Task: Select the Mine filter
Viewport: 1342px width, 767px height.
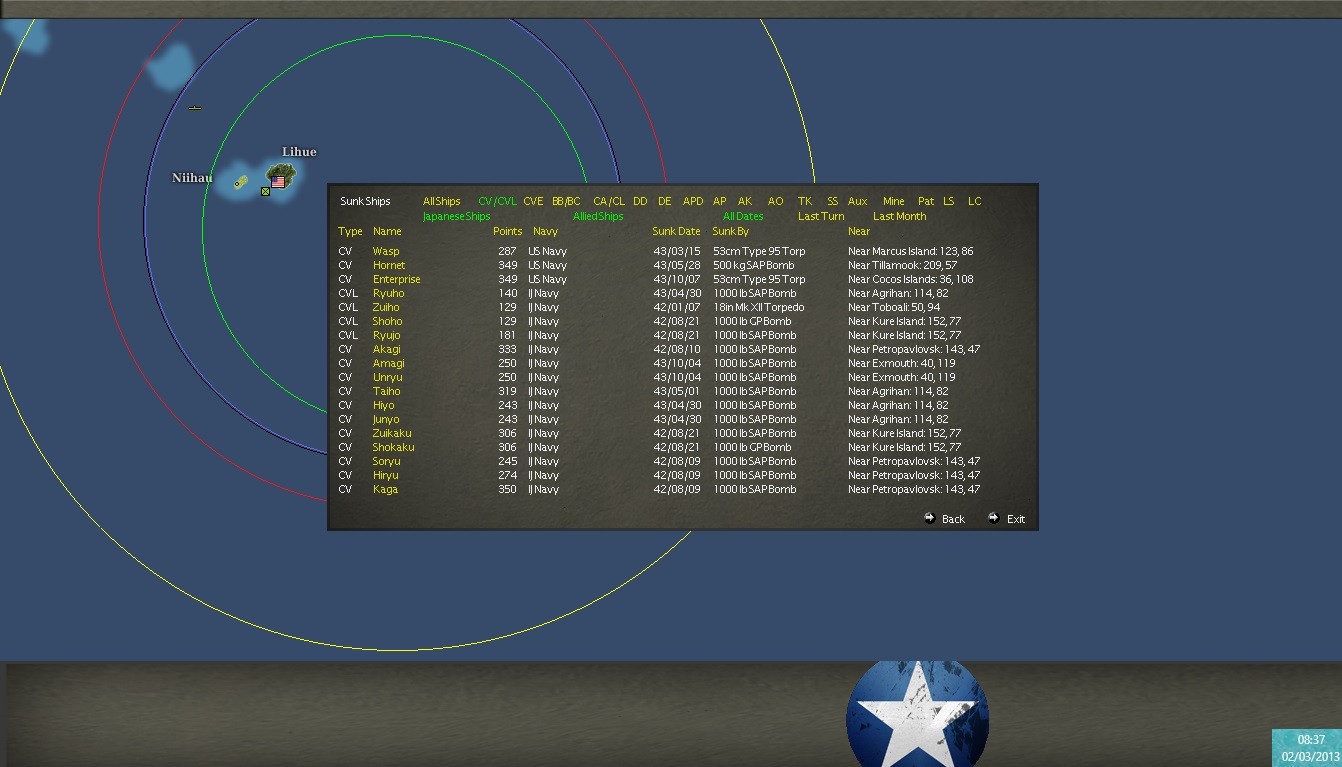Action: (x=894, y=201)
